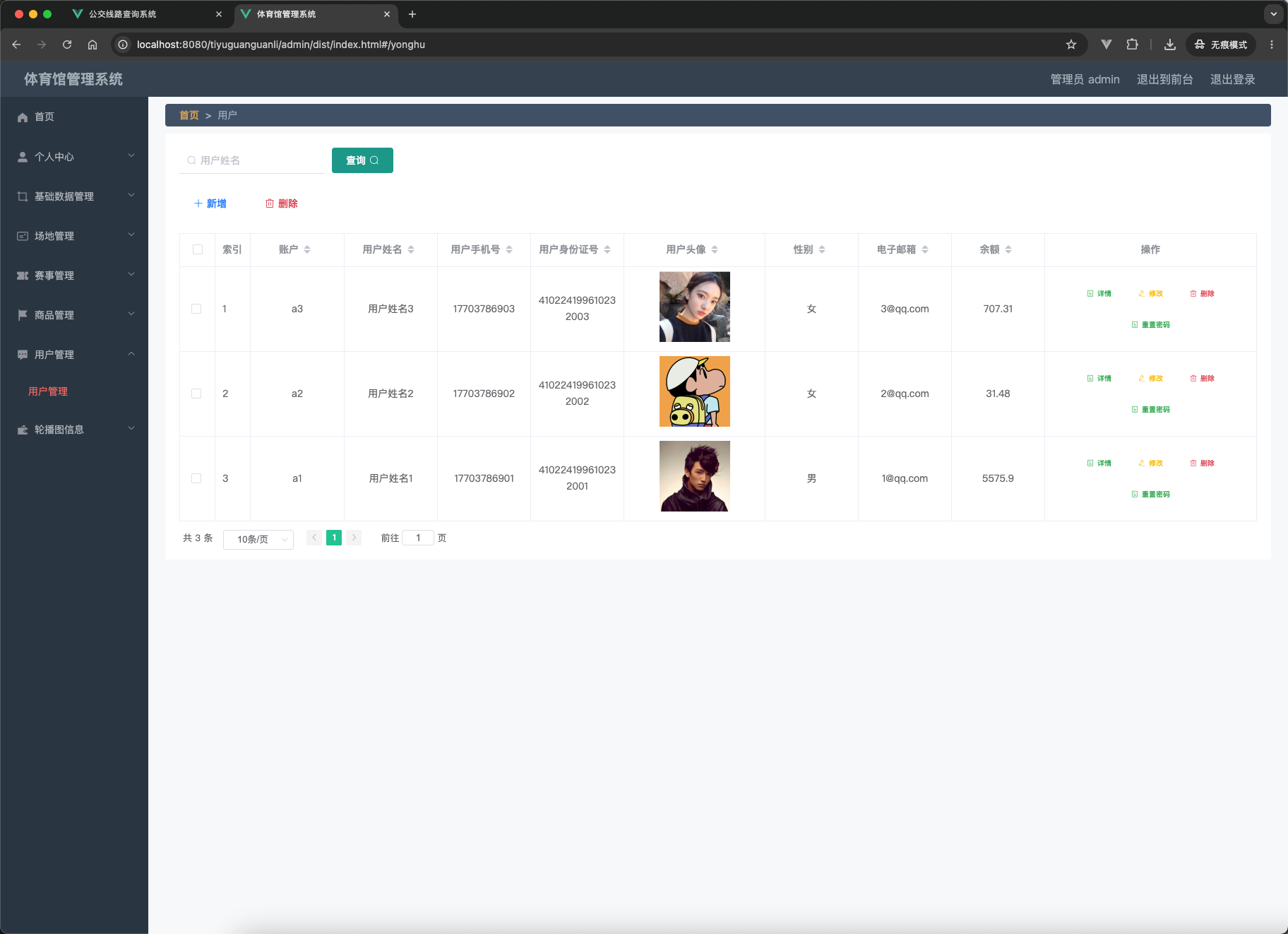Image resolution: width=1288 pixels, height=934 pixels.
Task: Sort by 电子邮箱 column arrows
Action: click(x=925, y=249)
